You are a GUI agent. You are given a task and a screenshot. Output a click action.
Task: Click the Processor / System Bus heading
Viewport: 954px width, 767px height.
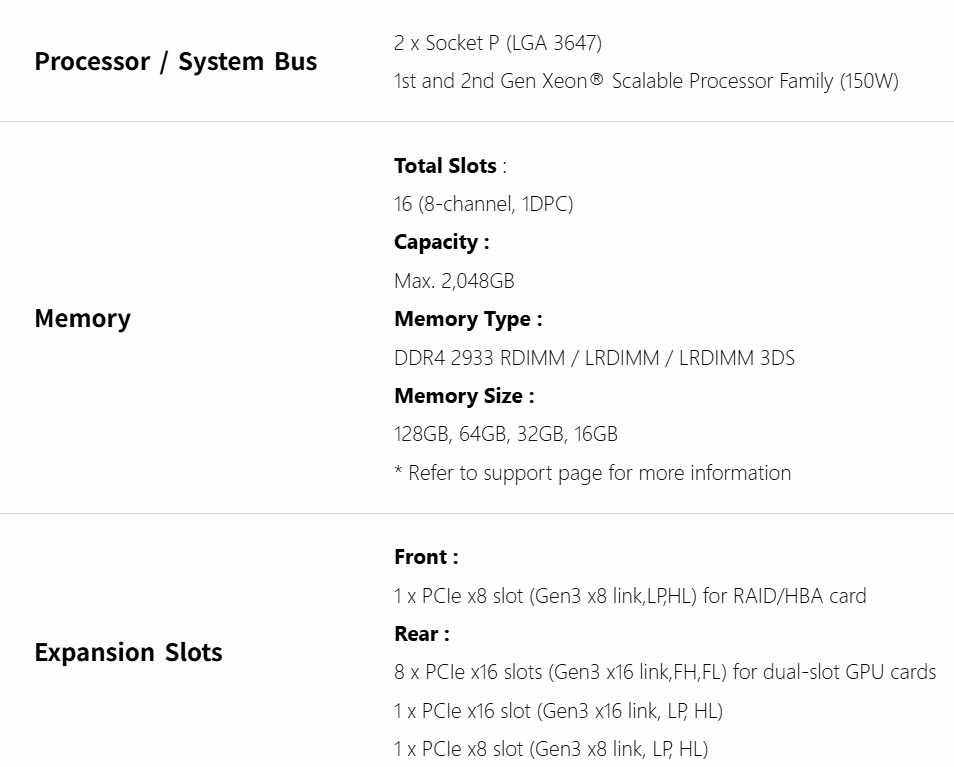pos(175,62)
